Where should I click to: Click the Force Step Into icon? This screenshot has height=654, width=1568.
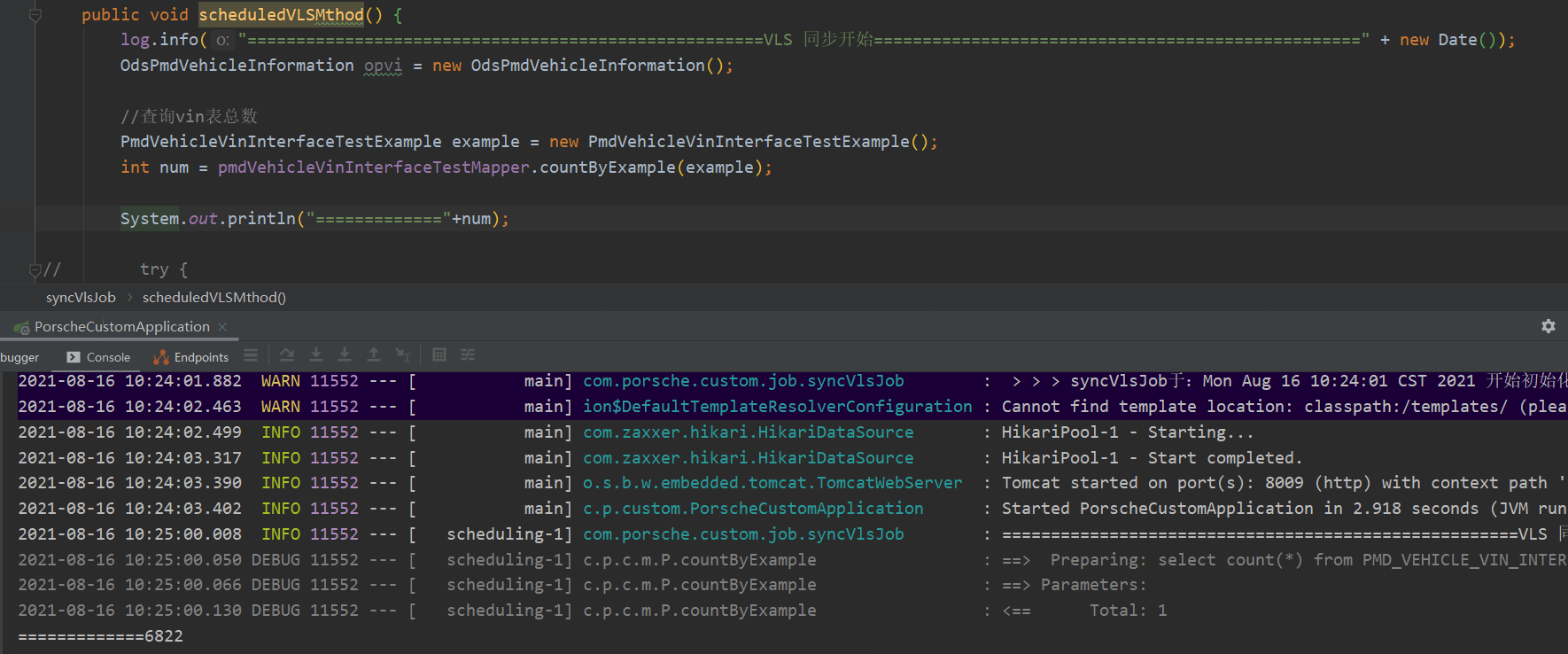click(345, 355)
